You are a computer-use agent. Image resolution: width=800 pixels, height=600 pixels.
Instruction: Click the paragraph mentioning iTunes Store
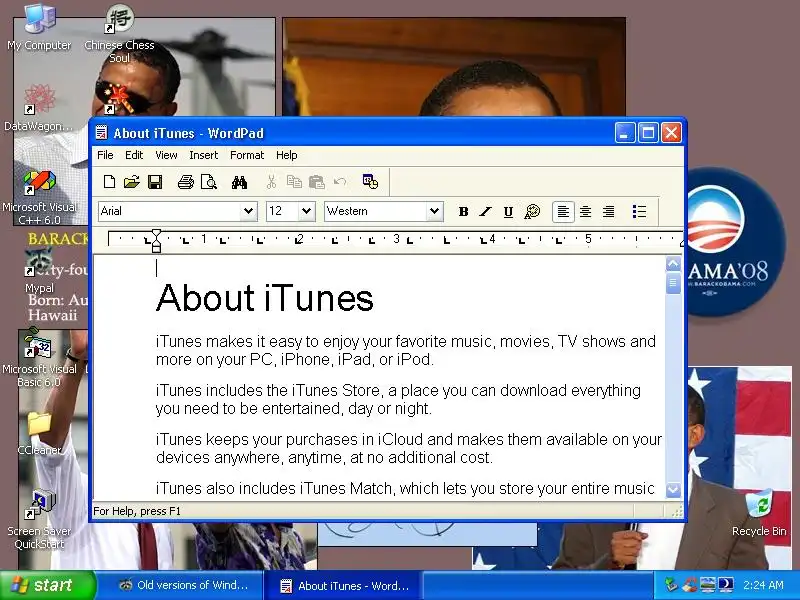tap(398, 399)
